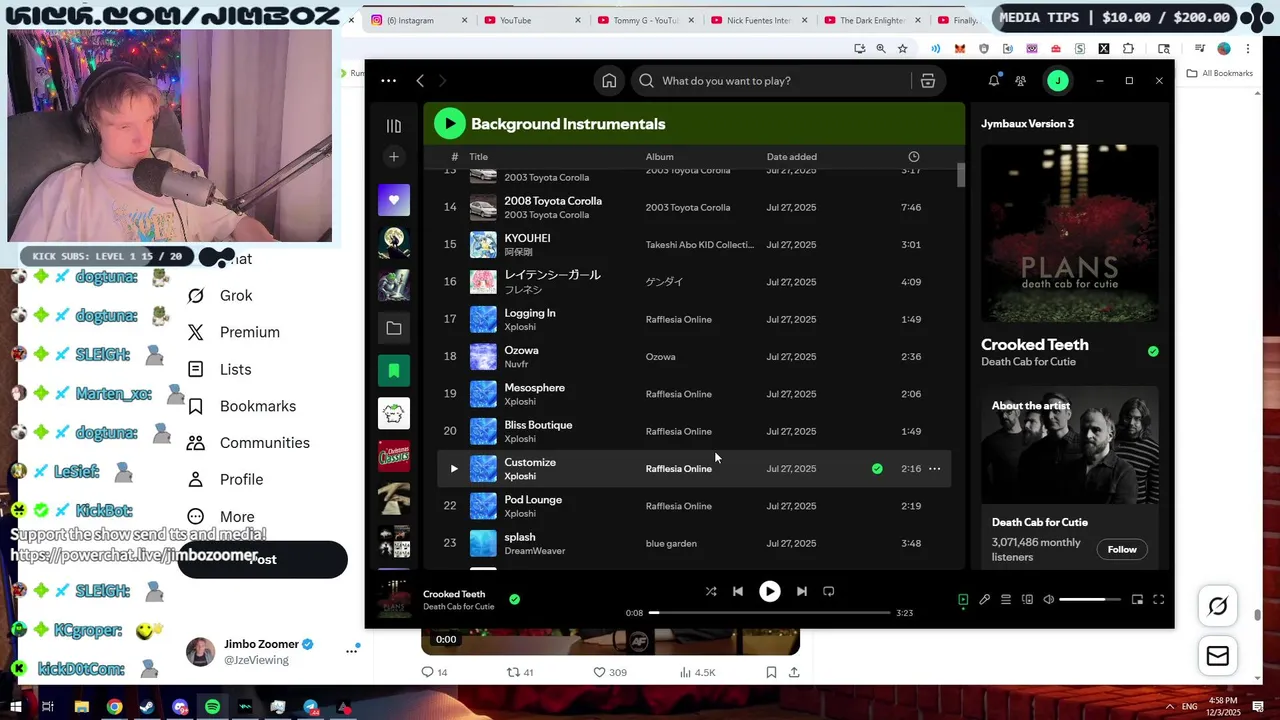Image resolution: width=1280 pixels, height=720 pixels.
Task: Play the Background Instrumentals playlist
Action: [450, 124]
